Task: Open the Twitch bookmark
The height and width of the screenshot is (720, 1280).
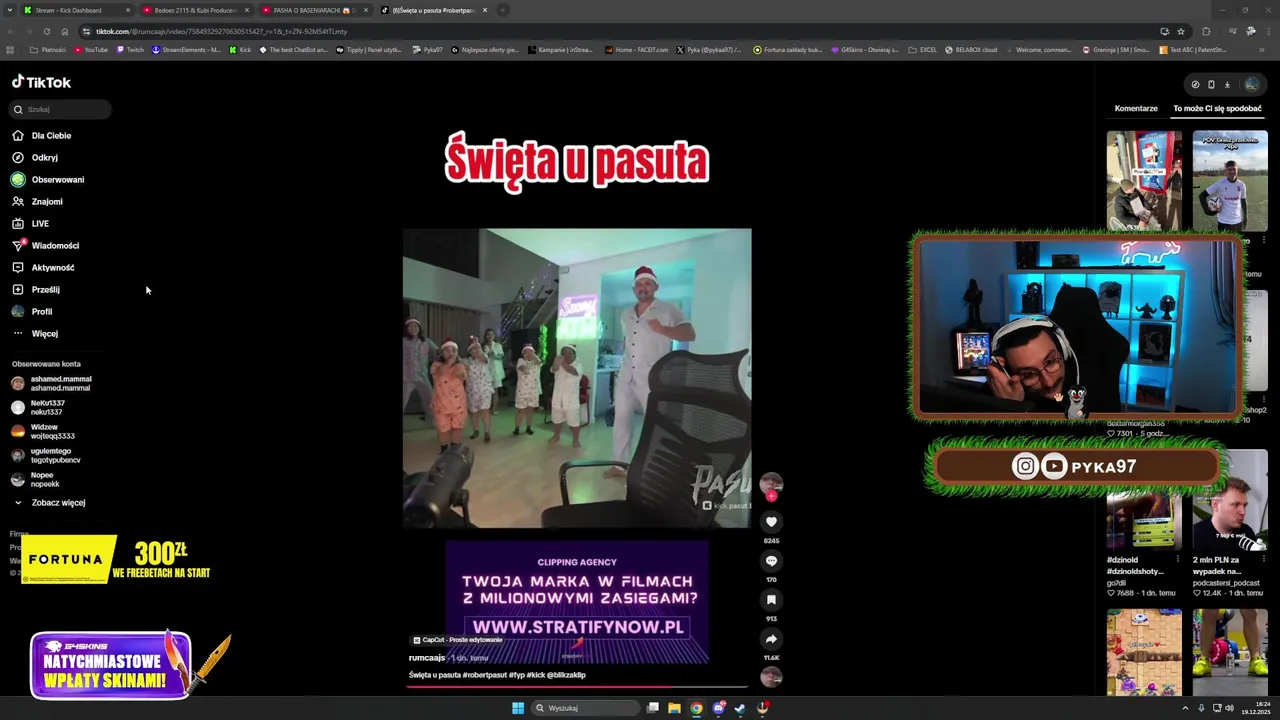Action: click(130, 49)
